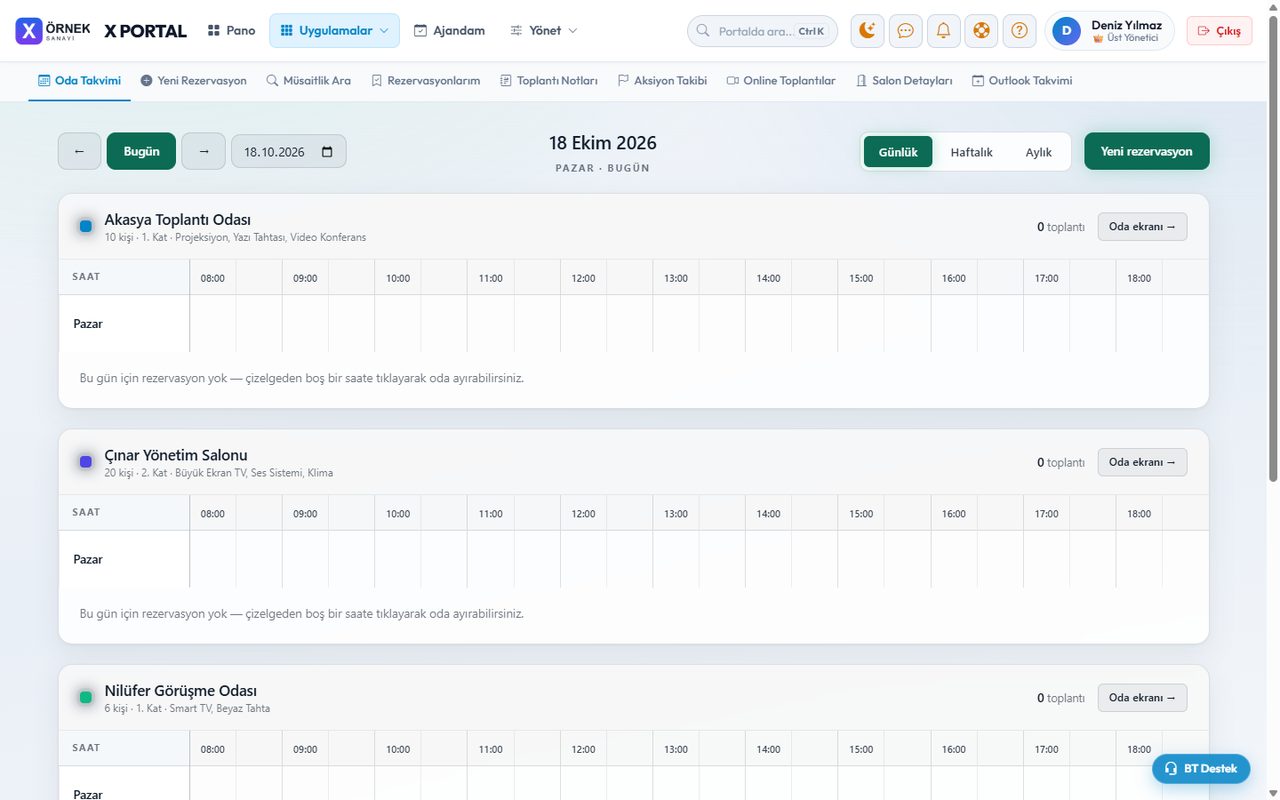This screenshot has height=800, width=1280.
Task: Click the X Portal logo
Action: tap(101, 31)
